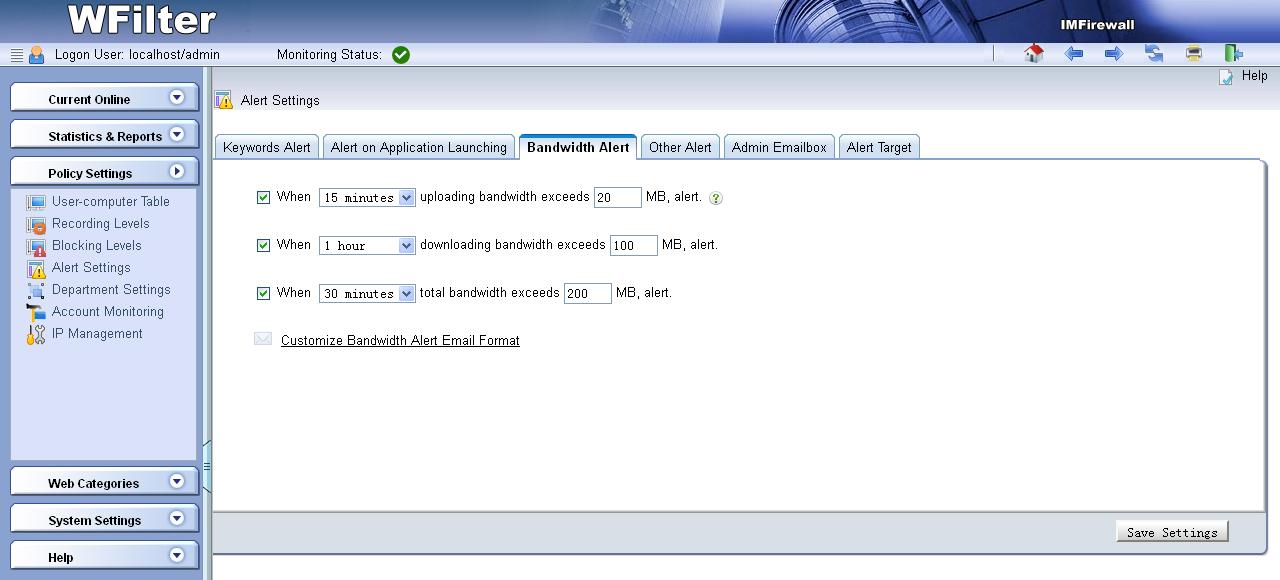Screen dimensions: 1280x580
Task: Click the refresh icon in top toolbar
Action: (1154, 54)
